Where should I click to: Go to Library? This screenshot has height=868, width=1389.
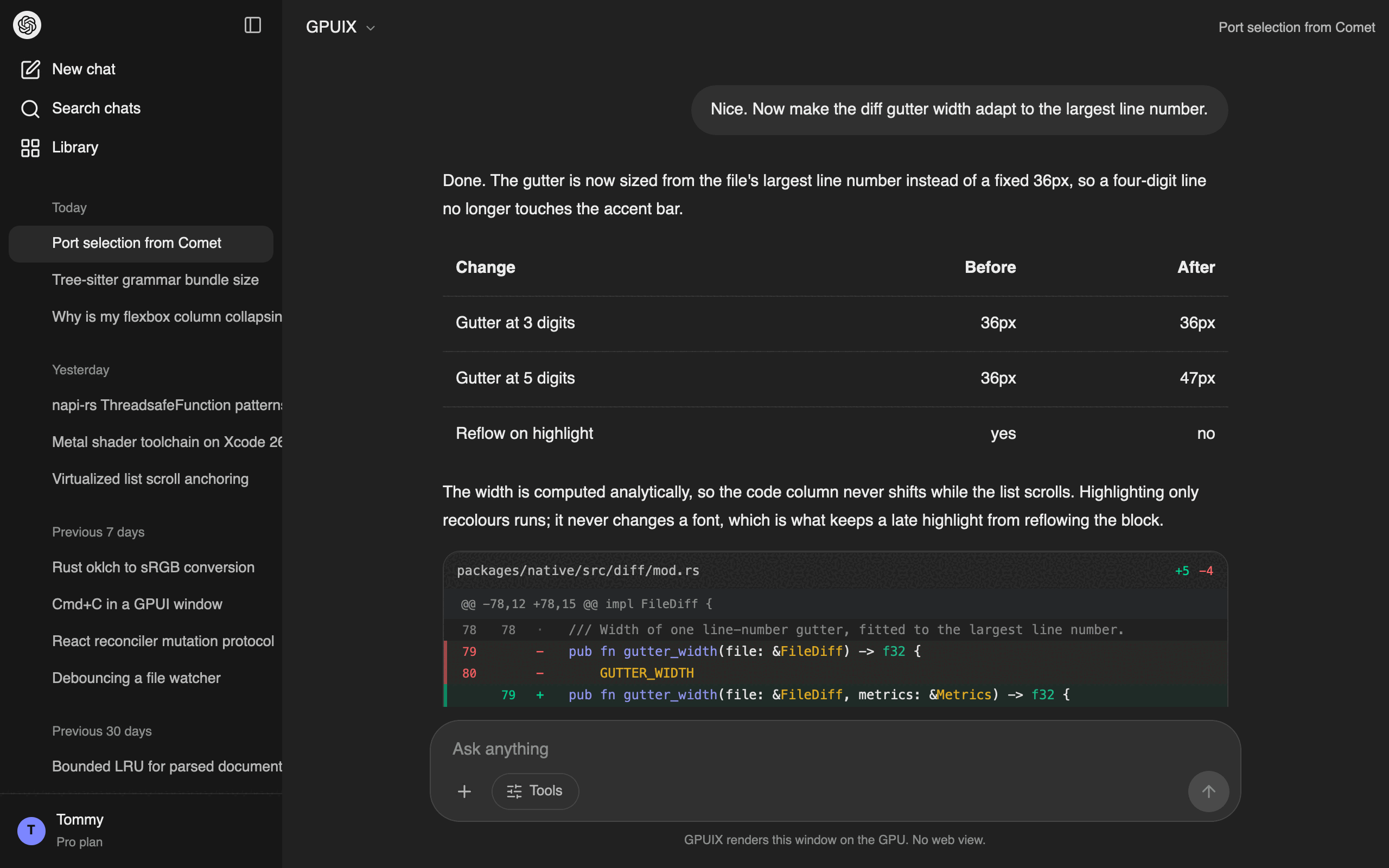click(x=141, y=148)
